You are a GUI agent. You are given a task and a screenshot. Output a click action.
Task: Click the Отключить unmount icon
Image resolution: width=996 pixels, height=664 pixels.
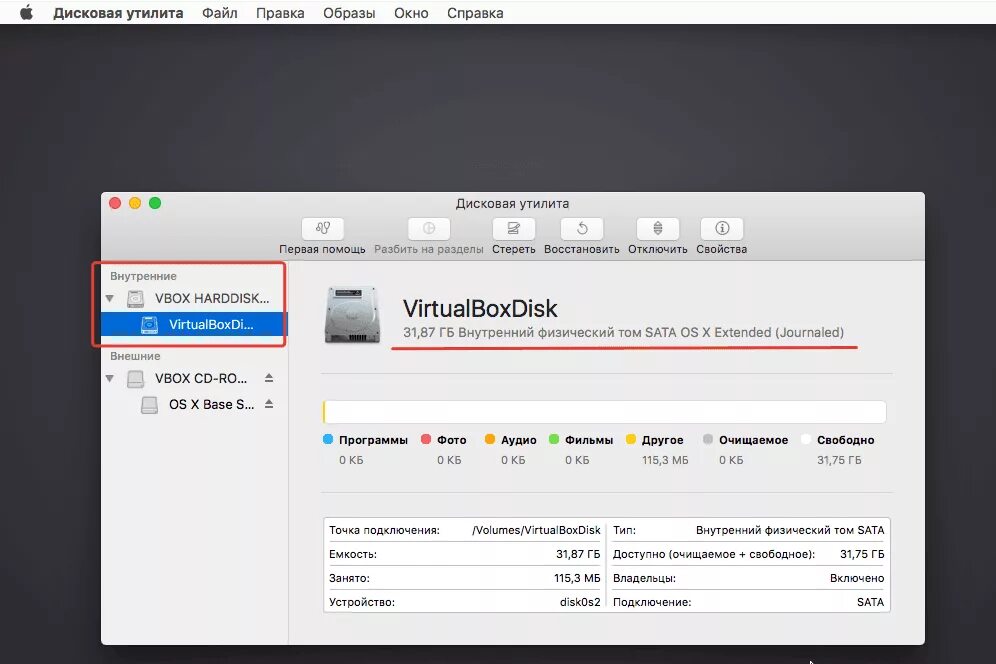tap(657, 228)
